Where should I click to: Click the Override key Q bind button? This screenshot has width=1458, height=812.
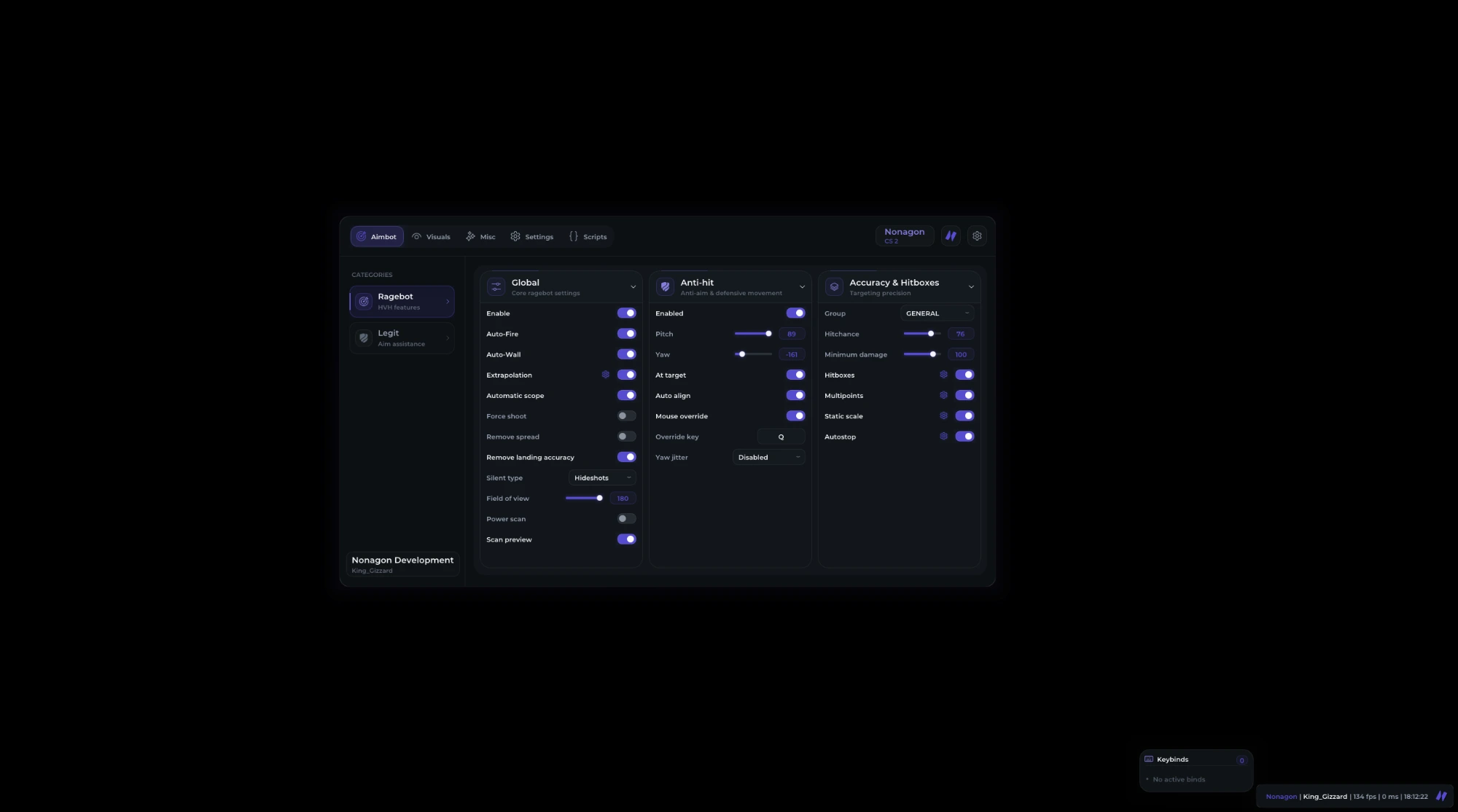click(781, 437)
